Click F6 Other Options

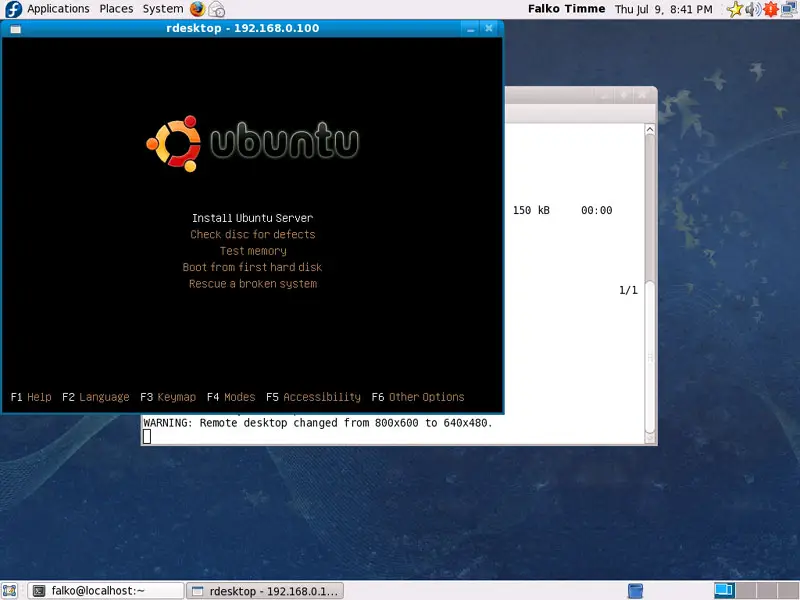coord(418,397)
